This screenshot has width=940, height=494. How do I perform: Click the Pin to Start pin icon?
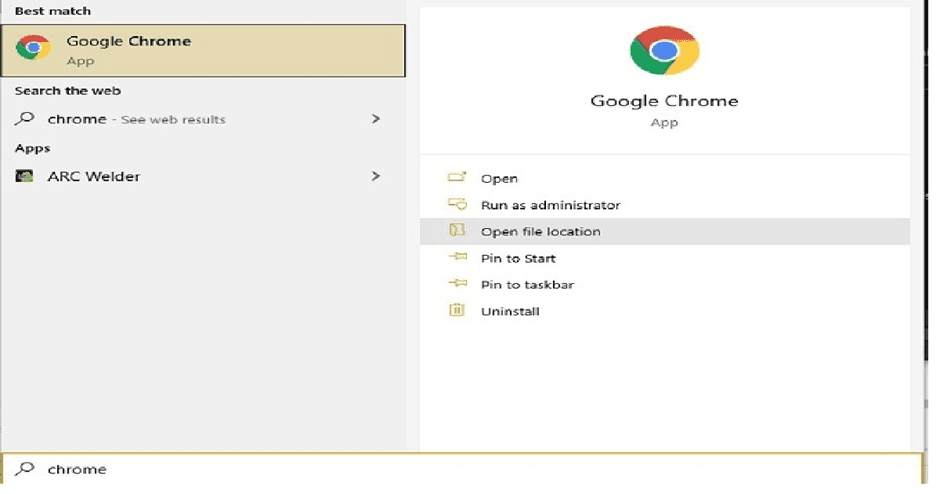point(457,257)
